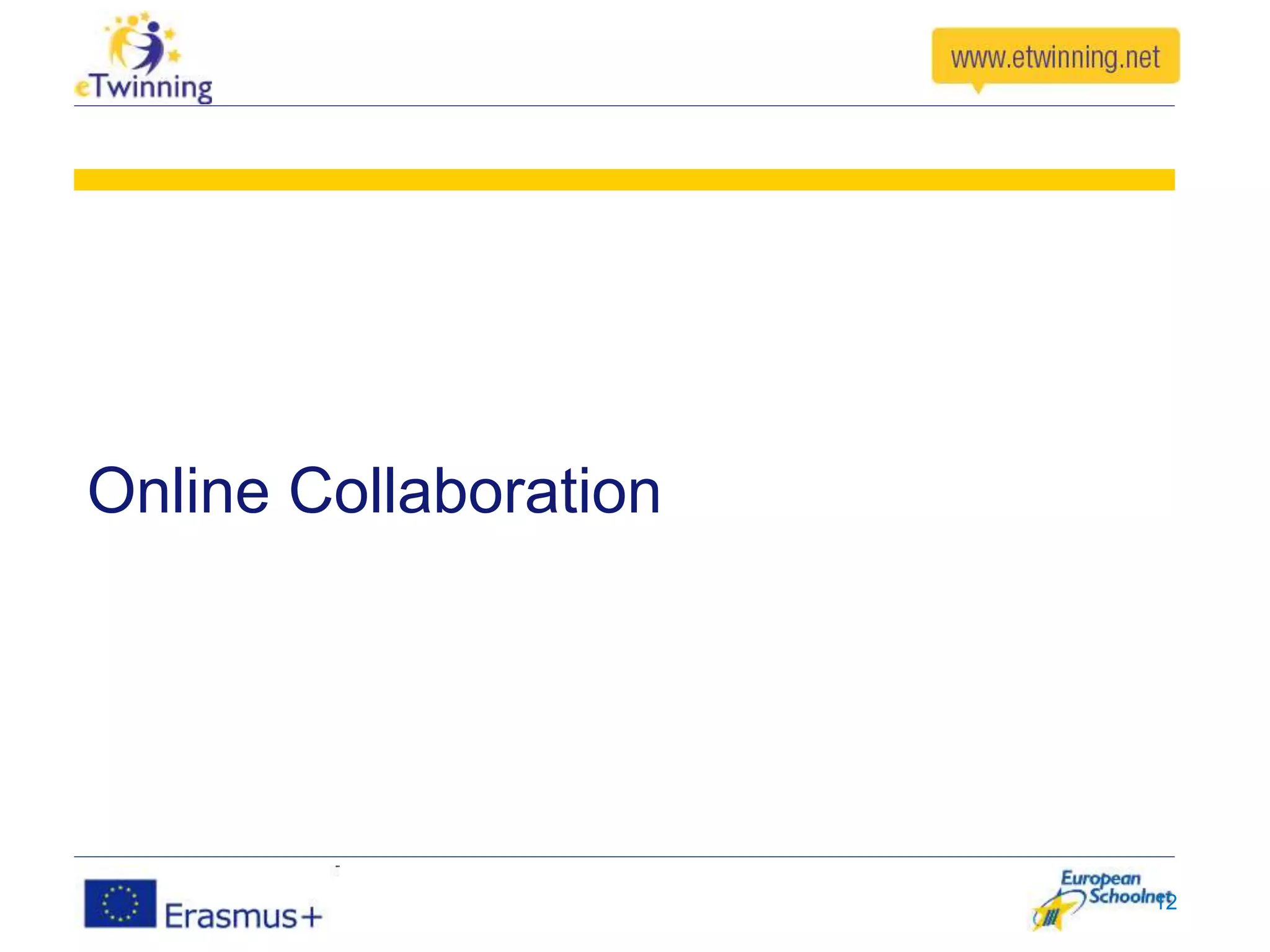The width and height of the screenshot is (1270, 952).
Task: Click the Erasmus+ wordmark
Action: (x=244, y=915)
